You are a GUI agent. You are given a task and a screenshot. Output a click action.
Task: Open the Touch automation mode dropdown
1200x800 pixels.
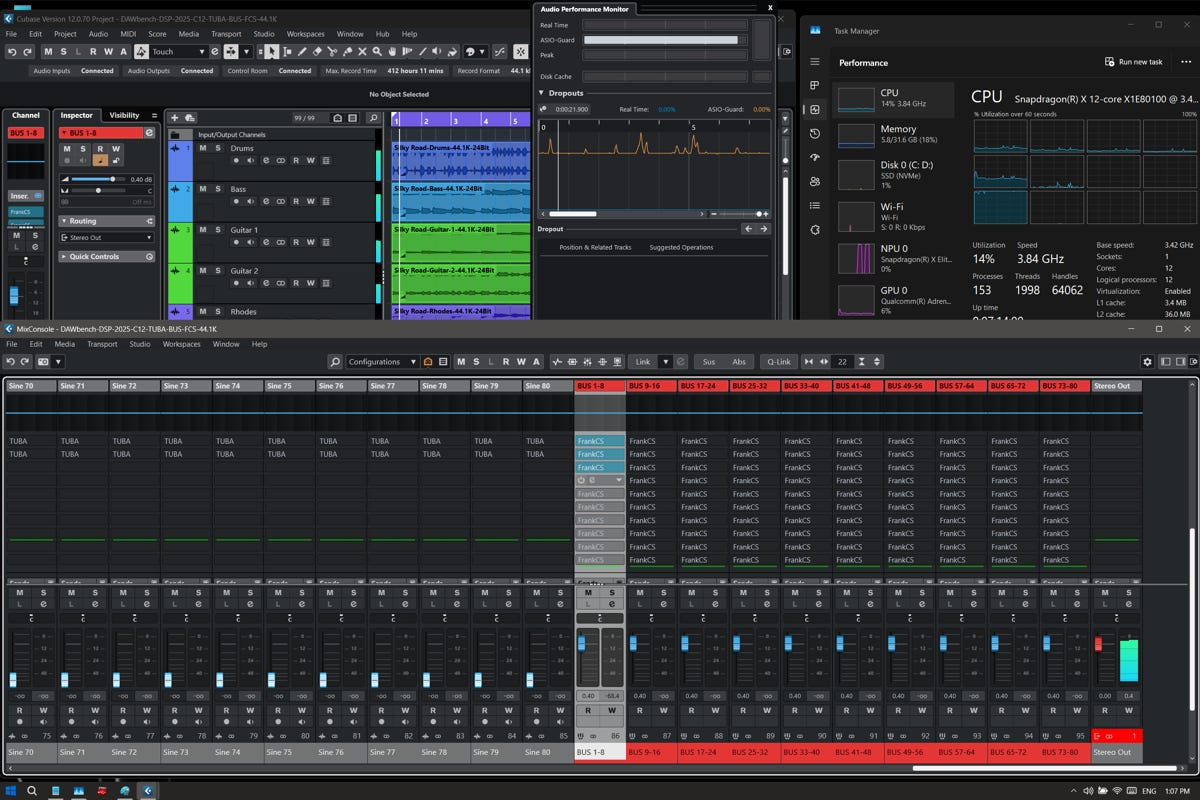[178, 51]
